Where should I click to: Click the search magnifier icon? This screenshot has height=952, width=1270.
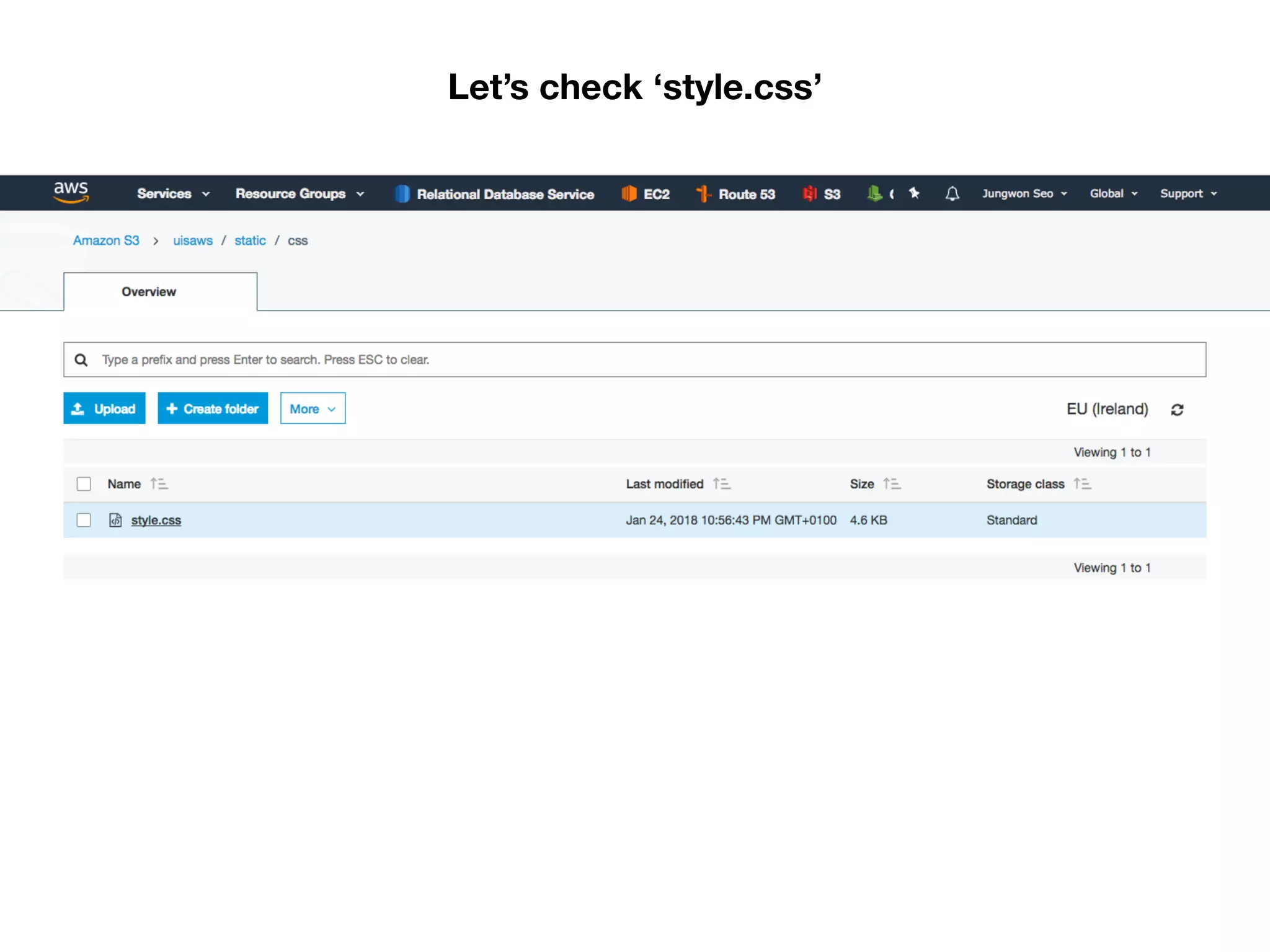(x=81, y=360)
